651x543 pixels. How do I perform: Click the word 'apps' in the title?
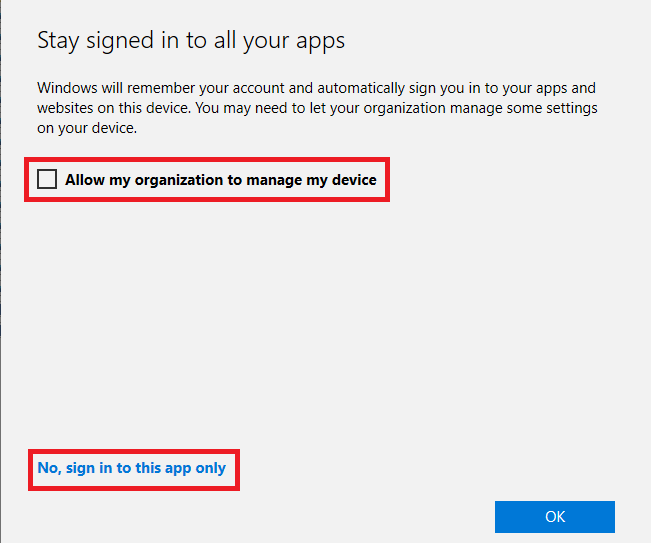coord(320,42)
